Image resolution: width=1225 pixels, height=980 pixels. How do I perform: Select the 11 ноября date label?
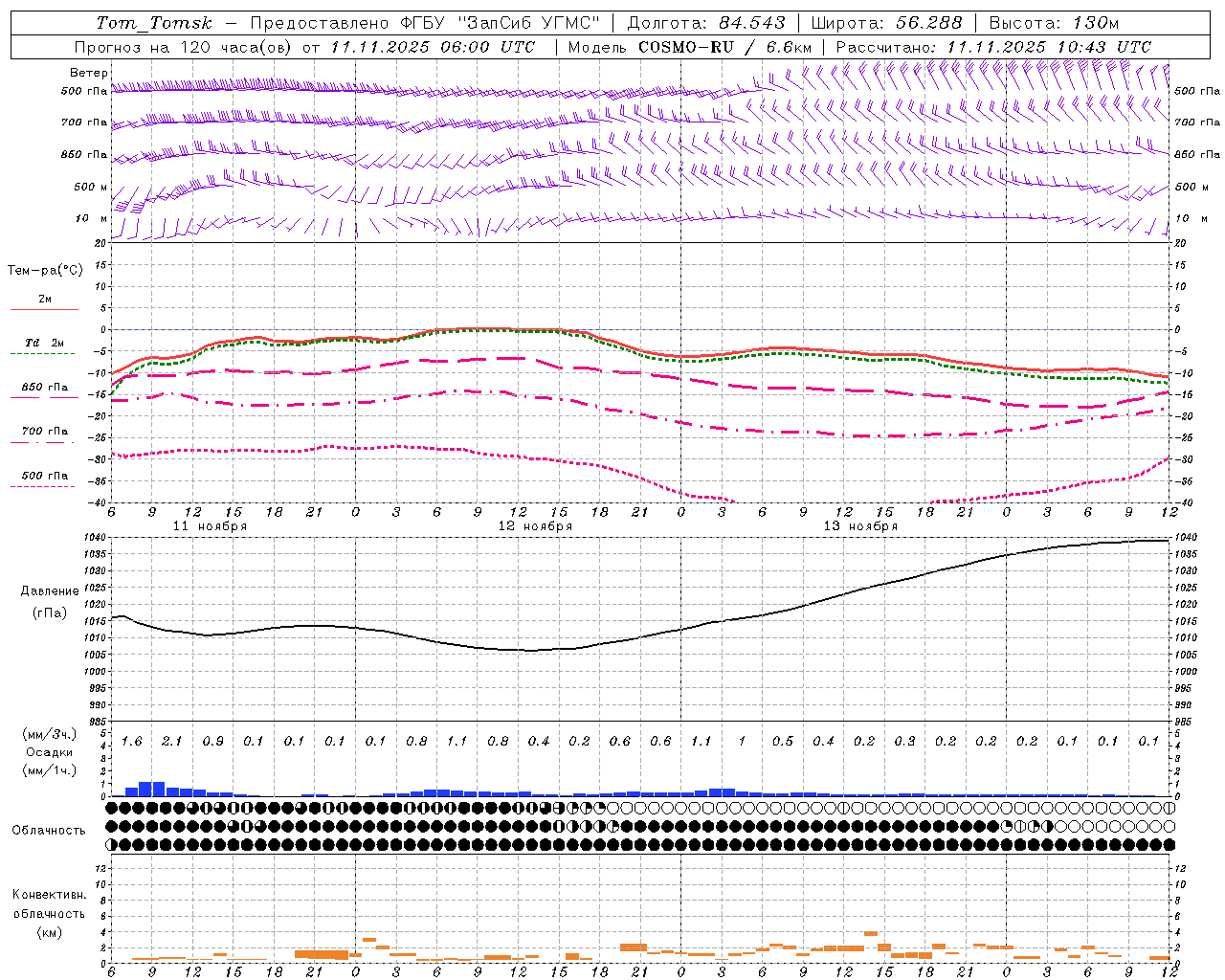coord(210,526)
